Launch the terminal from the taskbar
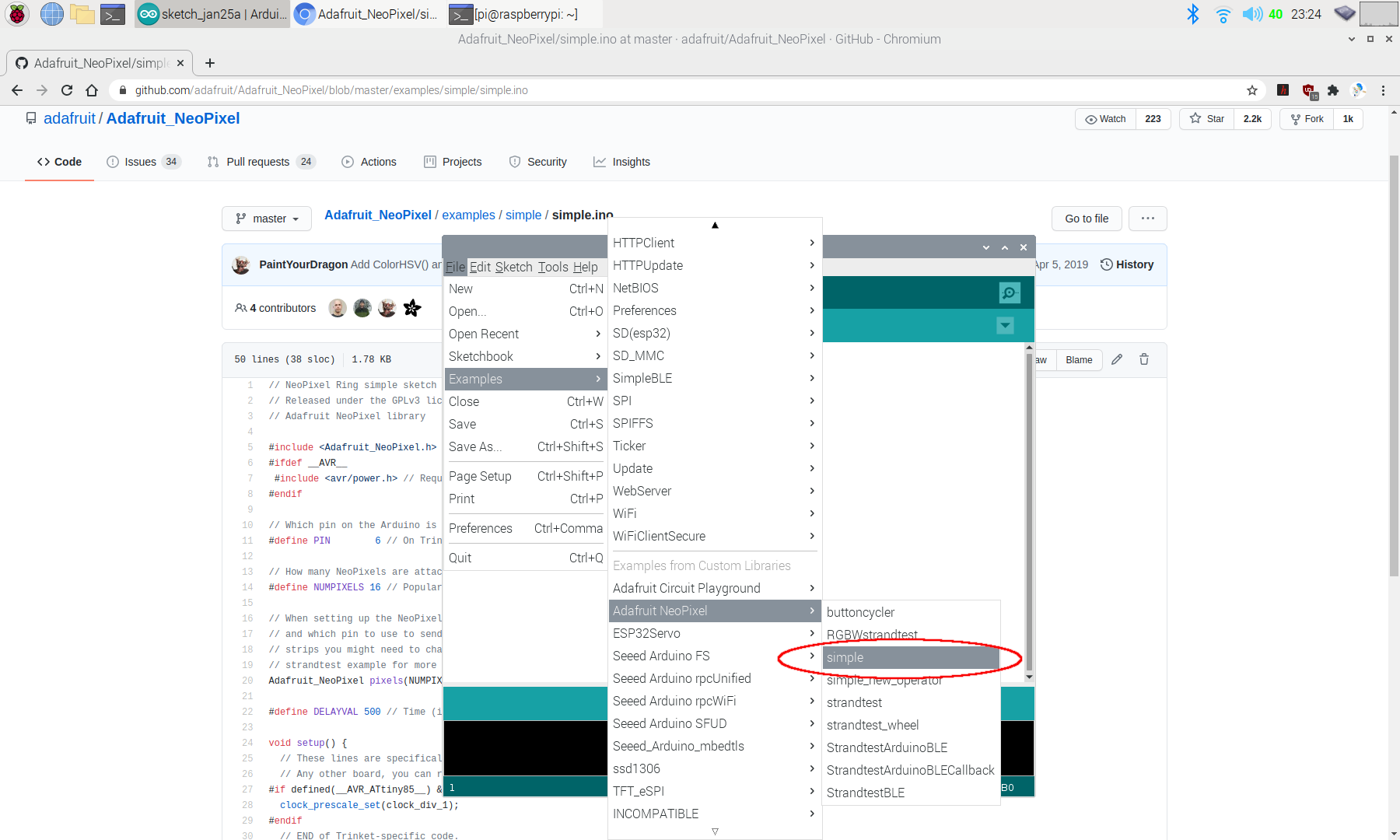The width and height of the screenshot is (1400, 840). (x=114, y=14)
